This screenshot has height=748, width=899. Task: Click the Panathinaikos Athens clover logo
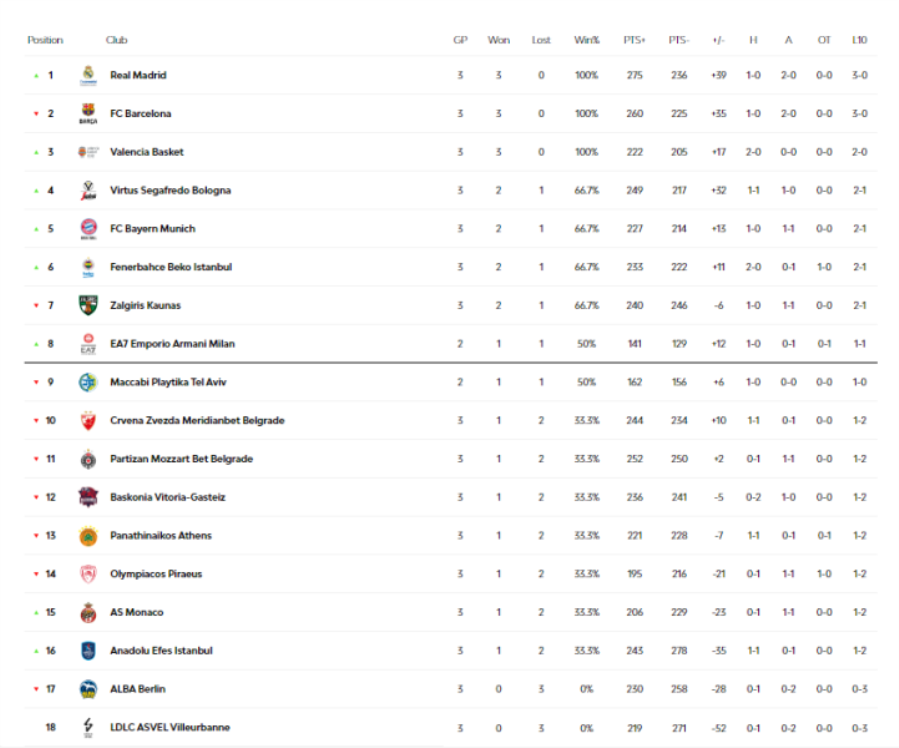(88, 536)
